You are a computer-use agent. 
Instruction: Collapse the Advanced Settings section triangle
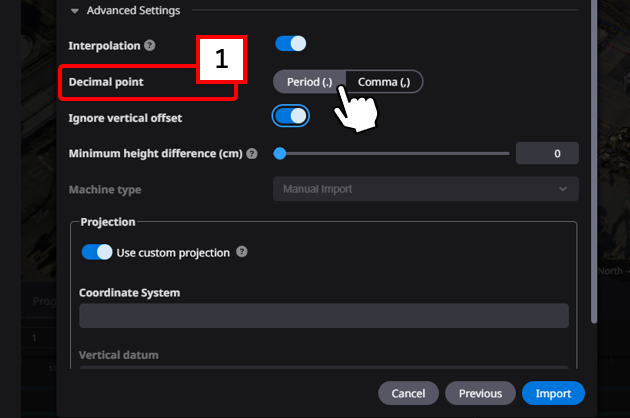click(x=74, y=11)
